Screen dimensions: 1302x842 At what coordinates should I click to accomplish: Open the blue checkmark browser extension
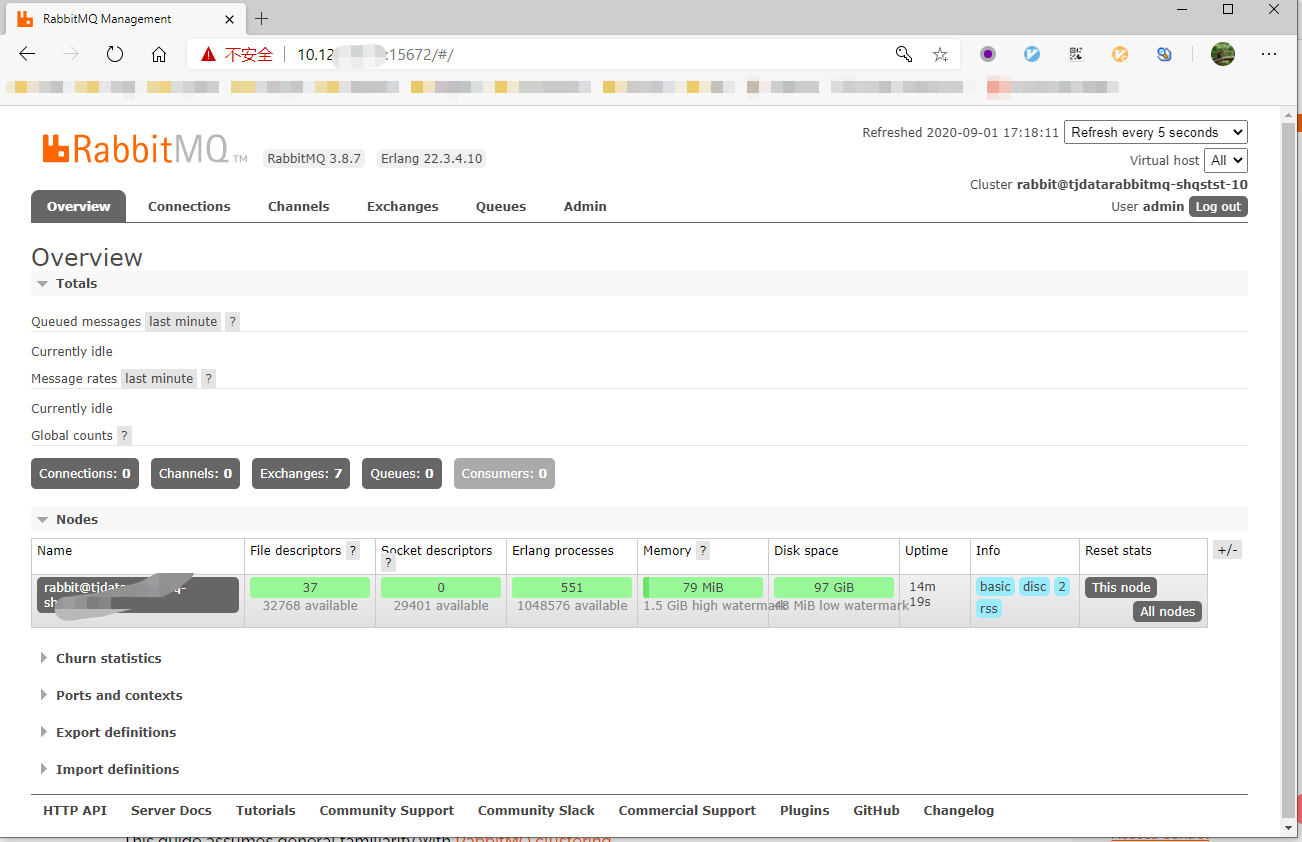click(x=1032, y=54)
